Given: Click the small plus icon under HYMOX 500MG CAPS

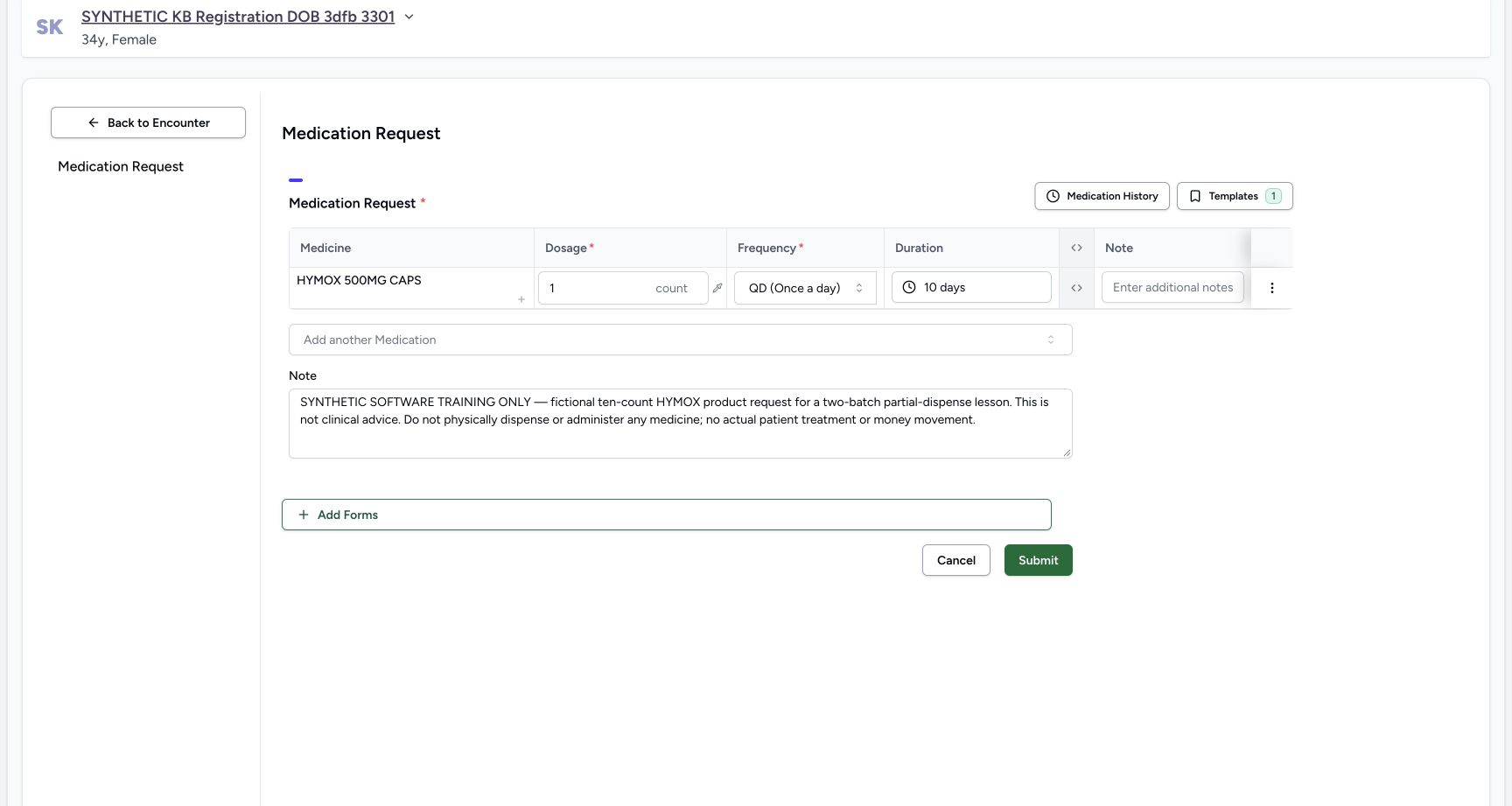Looking at the screenshot, I should pyautogui.click(x=521, y=299).
